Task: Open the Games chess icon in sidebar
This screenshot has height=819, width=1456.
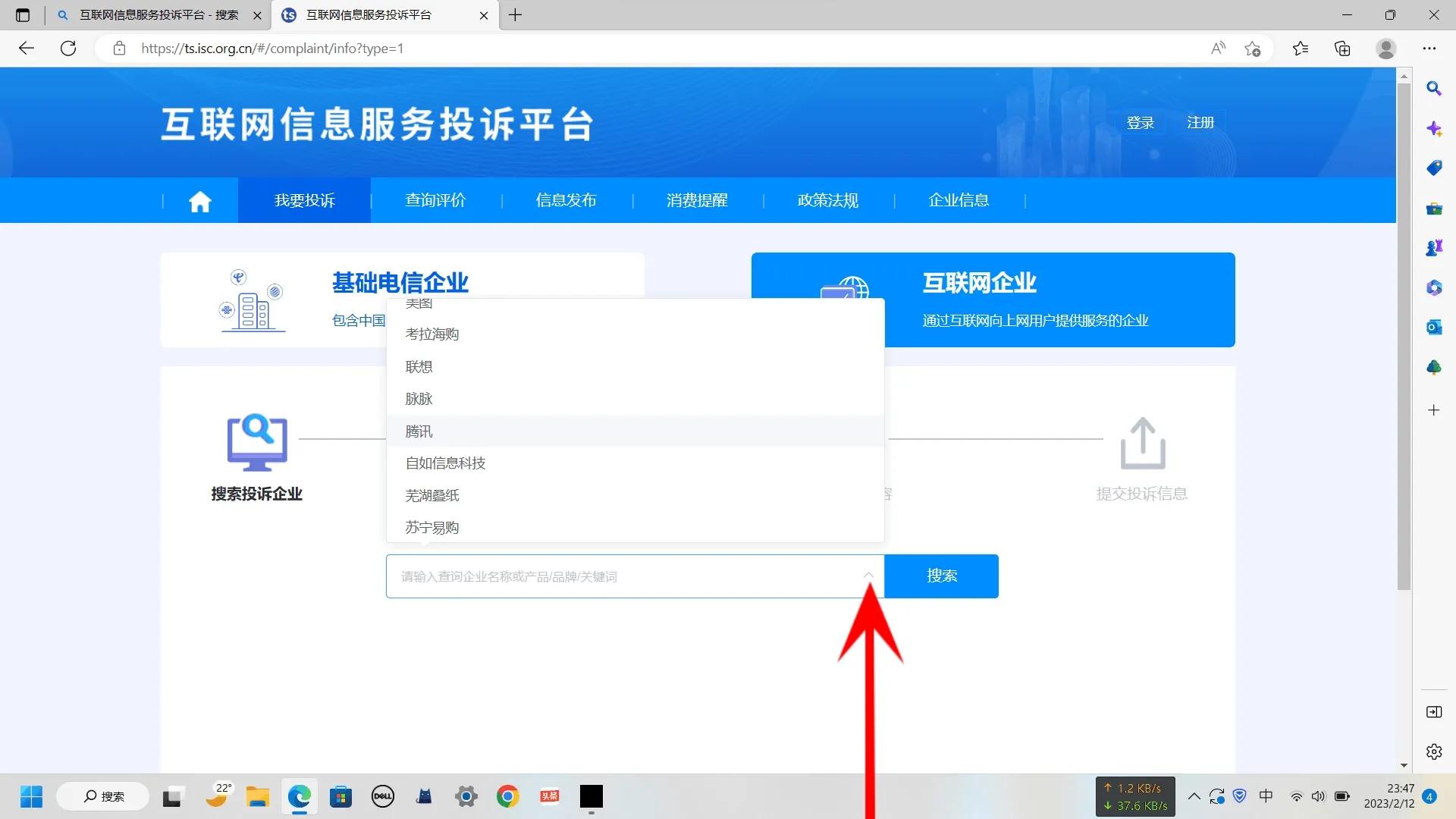Action: [1433, 247]
